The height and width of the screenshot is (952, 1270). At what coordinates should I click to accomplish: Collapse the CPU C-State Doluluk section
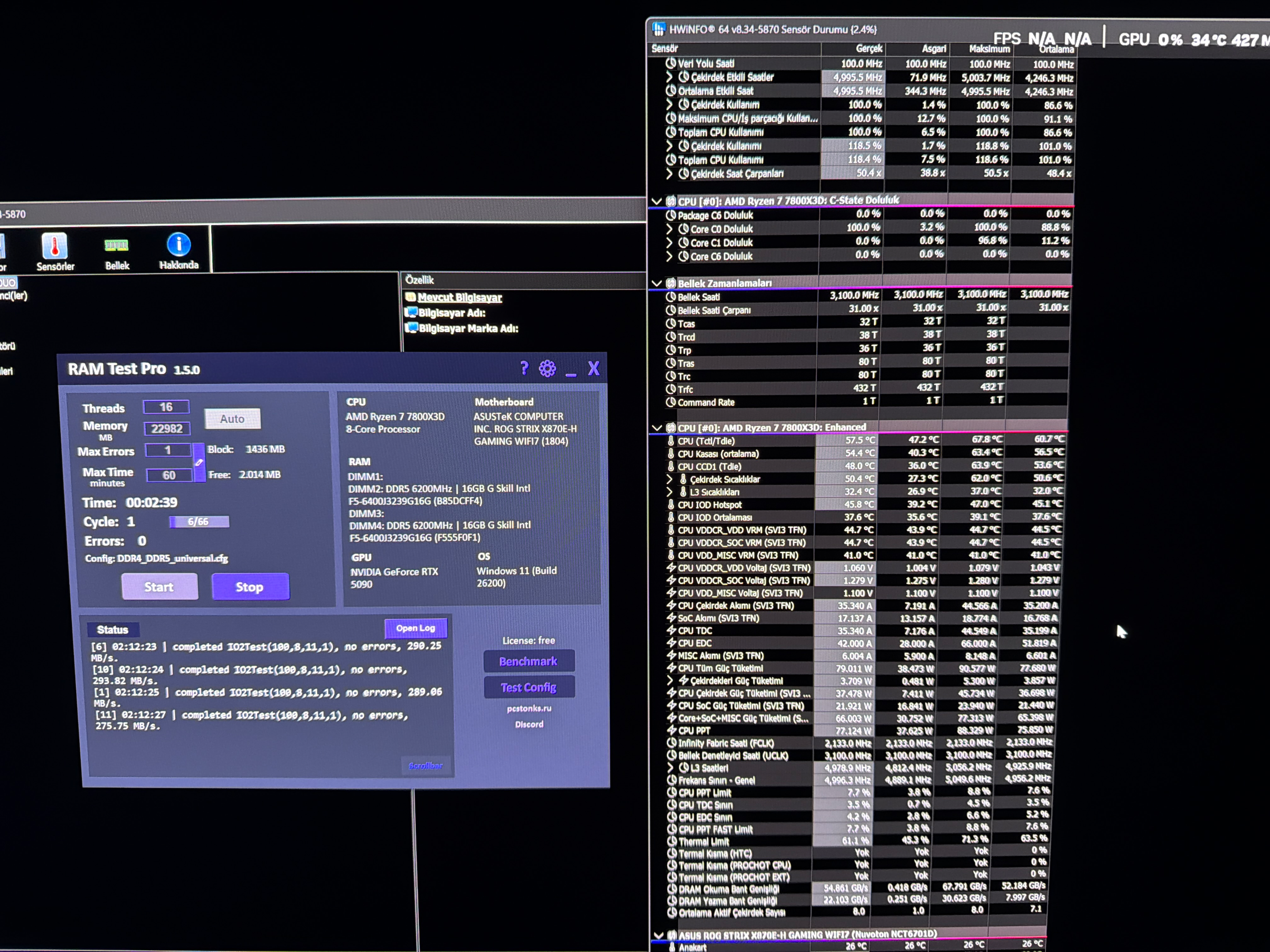point(657,201)
